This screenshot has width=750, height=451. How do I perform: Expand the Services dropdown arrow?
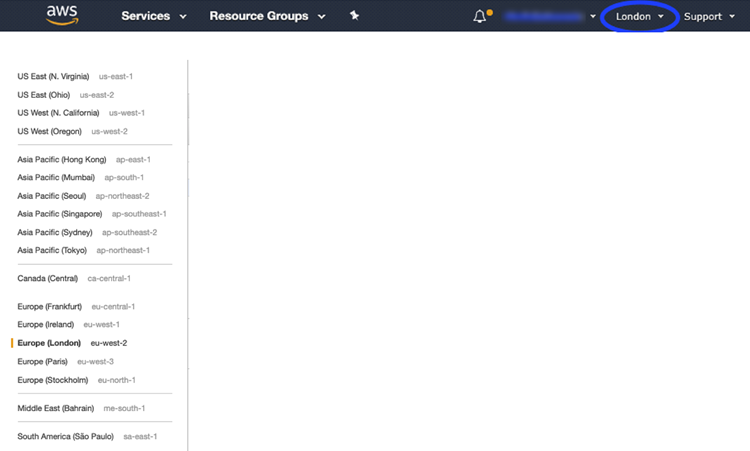(x=183, y=16)
